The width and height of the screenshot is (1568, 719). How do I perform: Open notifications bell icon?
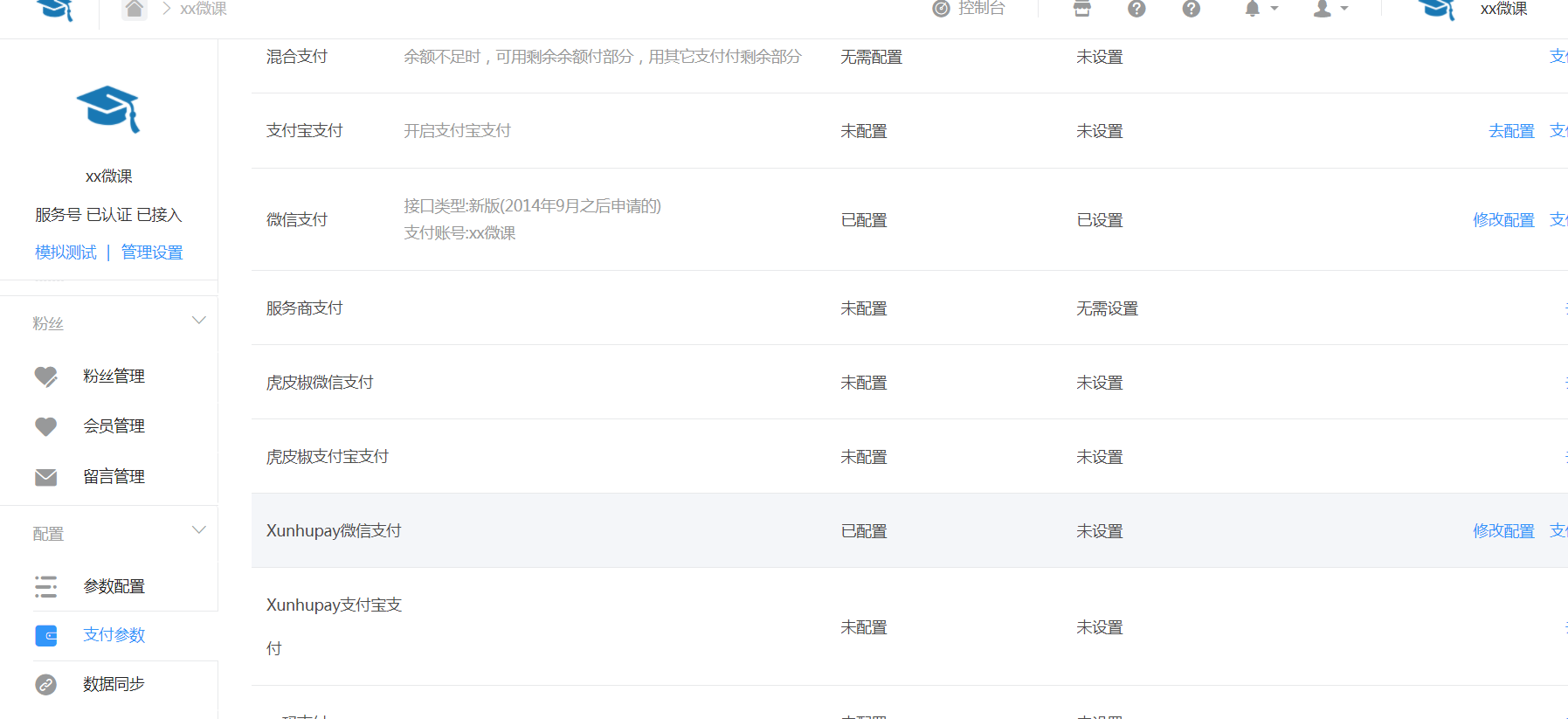pos(1253,9)
